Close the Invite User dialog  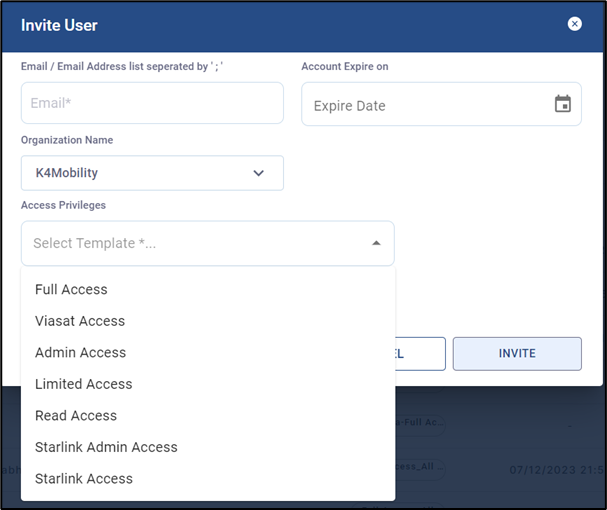click(x=574, y=24)
